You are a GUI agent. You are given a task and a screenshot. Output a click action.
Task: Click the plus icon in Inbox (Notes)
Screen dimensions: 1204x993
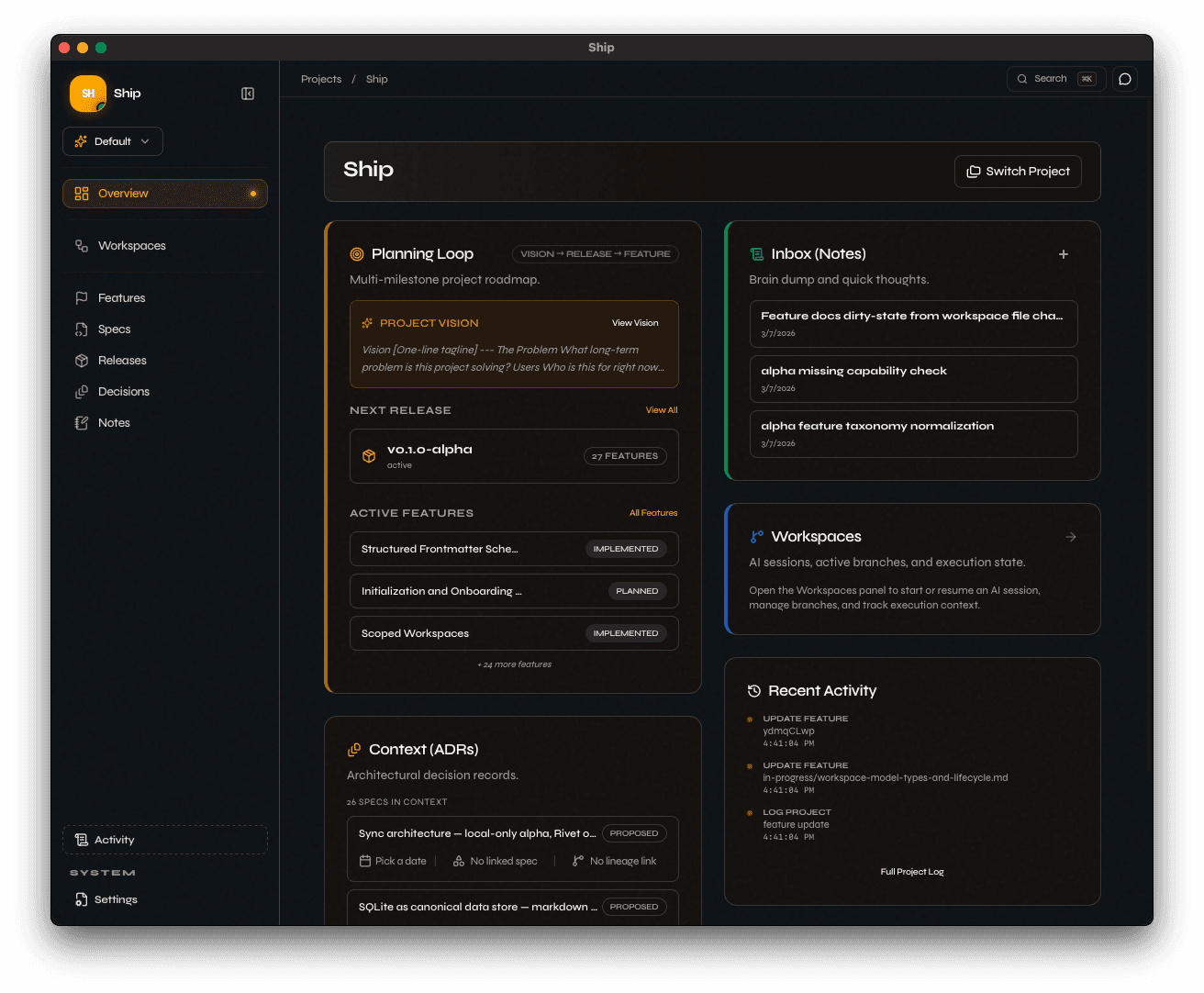[1064, 254]
